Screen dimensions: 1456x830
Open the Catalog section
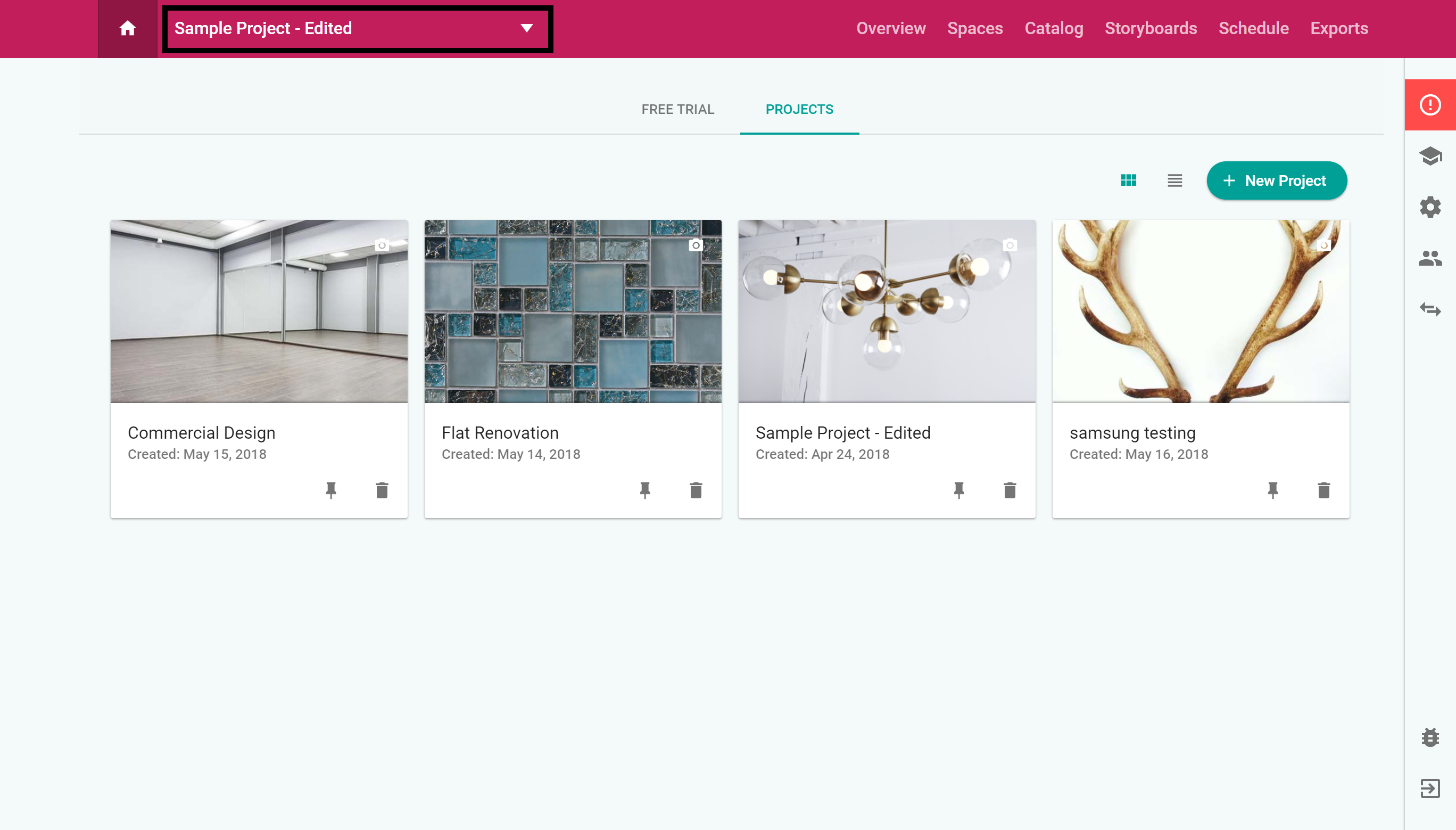point(1054,29)
